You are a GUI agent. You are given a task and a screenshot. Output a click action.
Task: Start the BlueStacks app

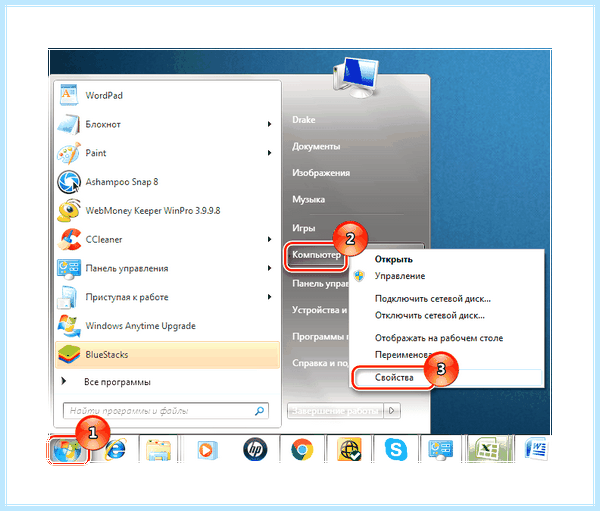167,355
